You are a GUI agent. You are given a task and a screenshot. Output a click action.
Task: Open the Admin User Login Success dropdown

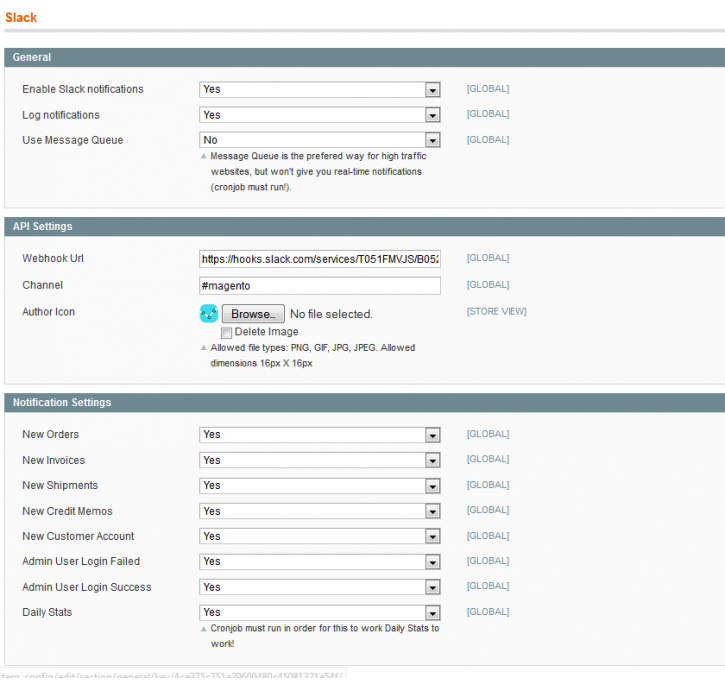(319, 587)
